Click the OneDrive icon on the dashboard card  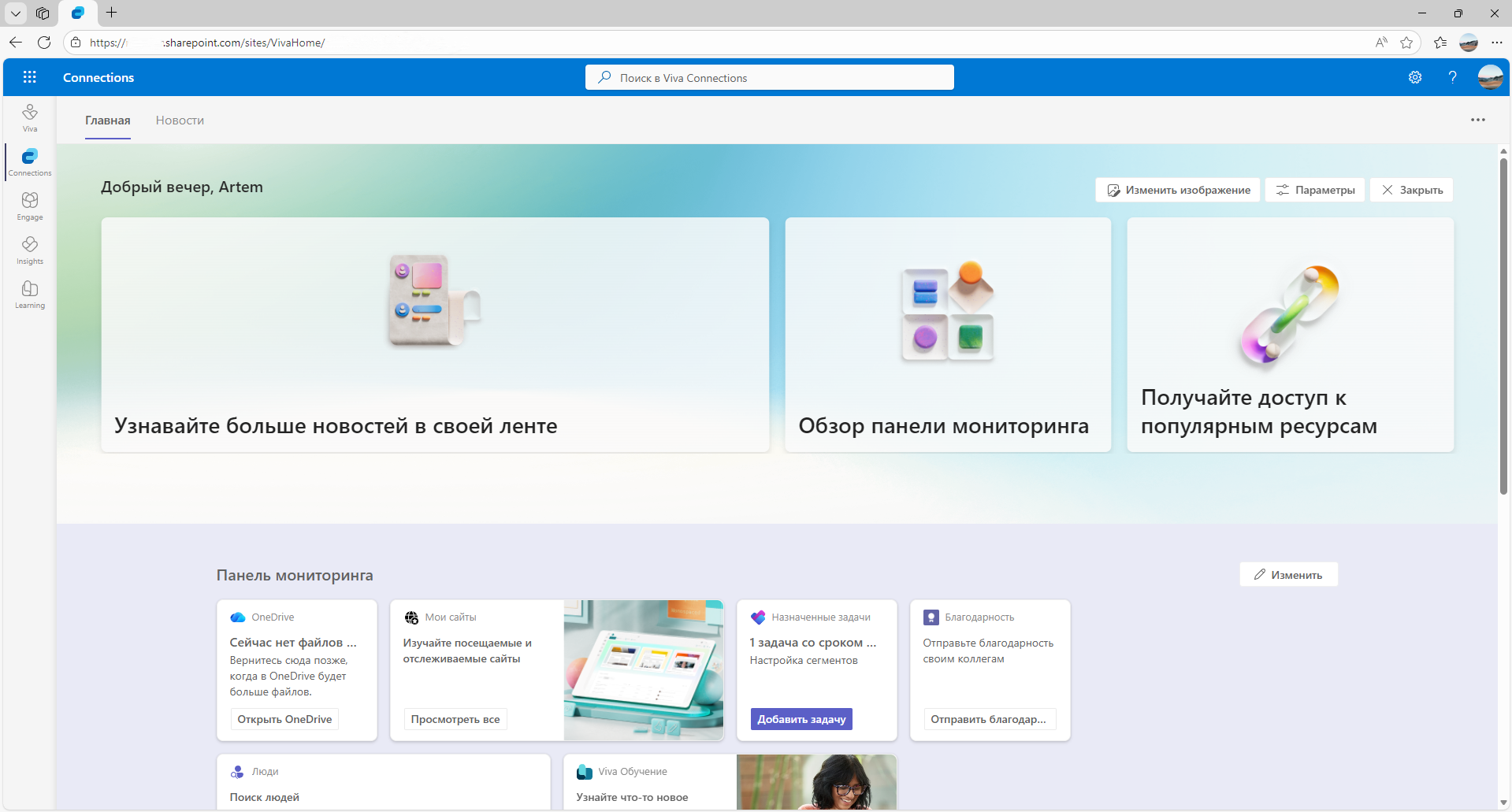[x=237, y=617]
